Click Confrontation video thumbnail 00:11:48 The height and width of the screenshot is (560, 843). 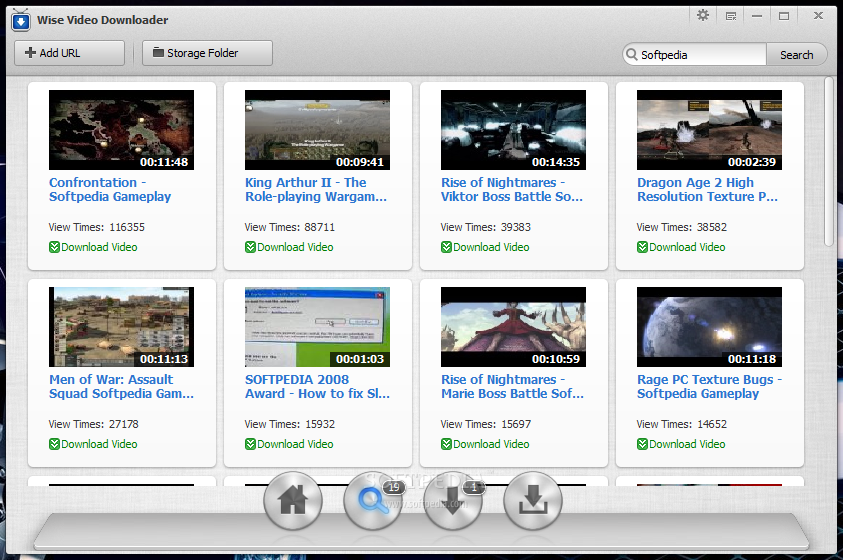122,130
